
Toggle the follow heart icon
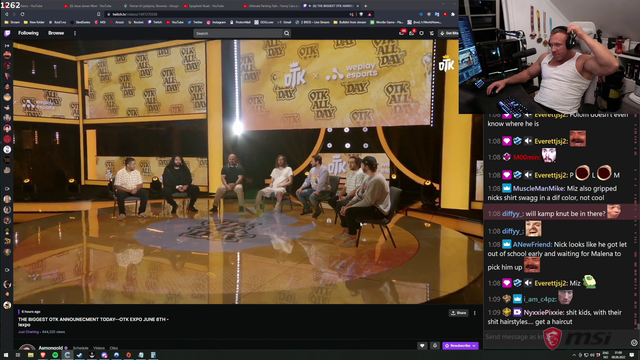pyautogui.click(x=422, y=346)
